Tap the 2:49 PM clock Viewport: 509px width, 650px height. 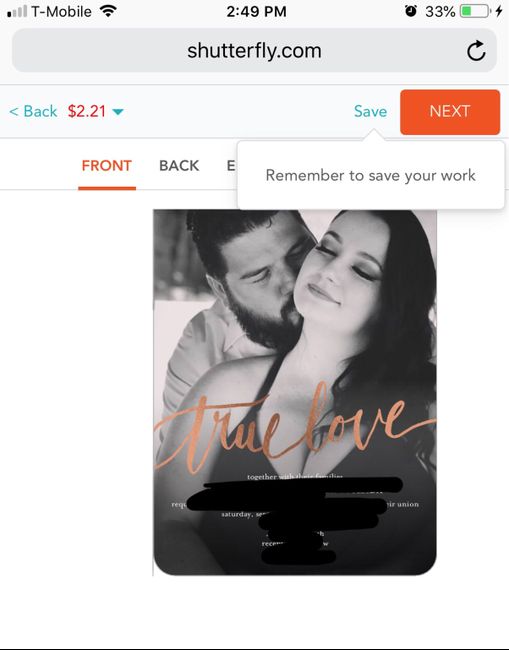point(256,11)
